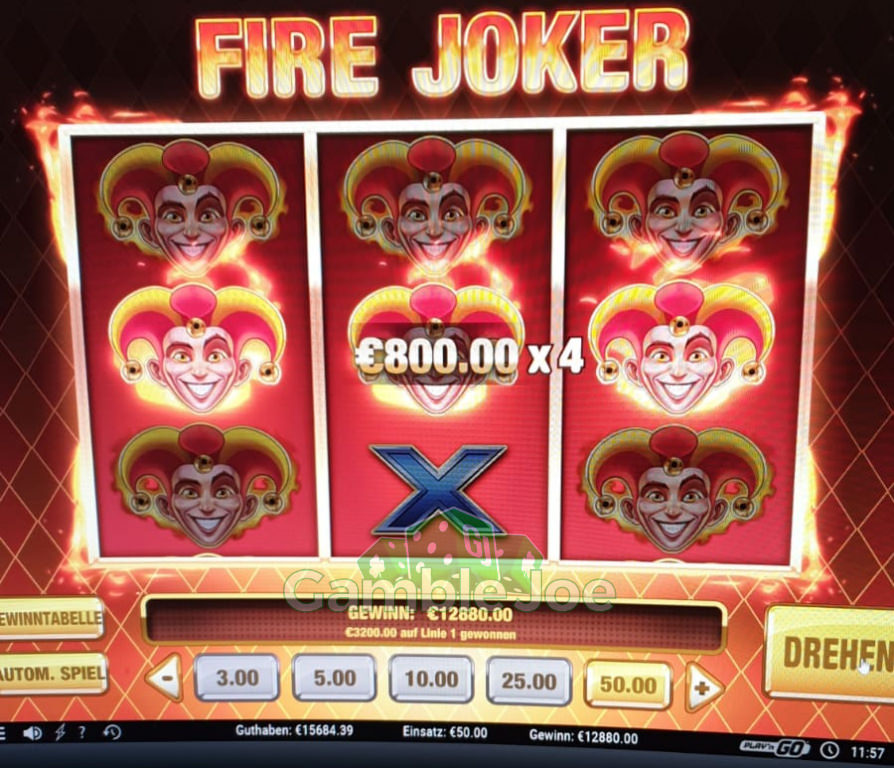Open help question mark icon

click(82, 732)
